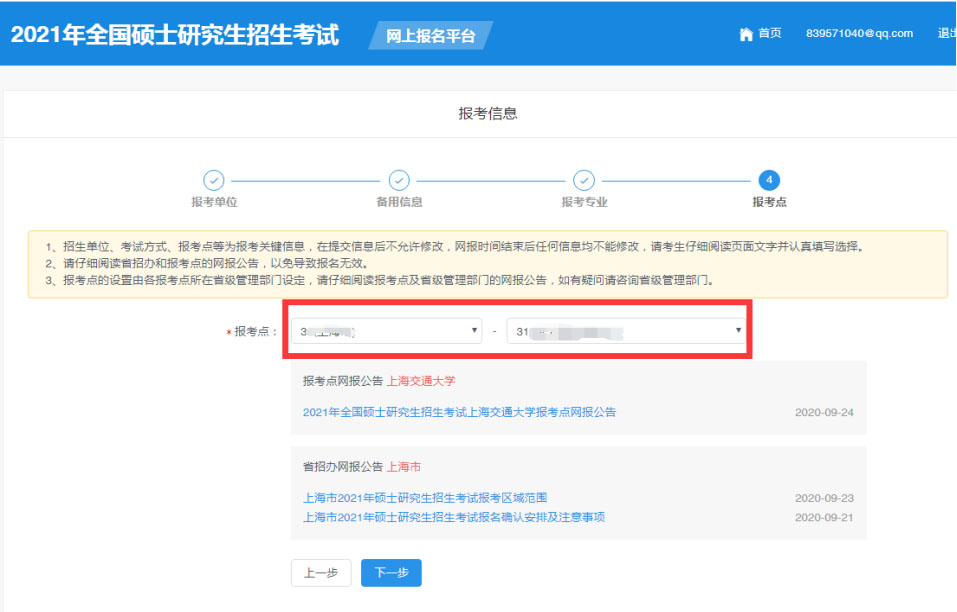The image size is (957, 612).
Task: Click the arrow on the province dropdown
Action: tap(474, 330)
